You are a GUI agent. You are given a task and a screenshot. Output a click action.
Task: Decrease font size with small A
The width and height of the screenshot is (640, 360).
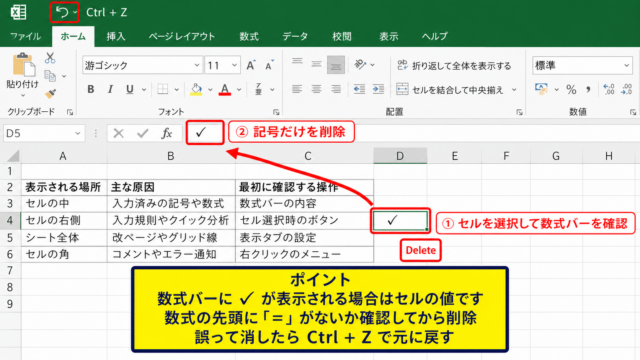(x=269, y=65)
